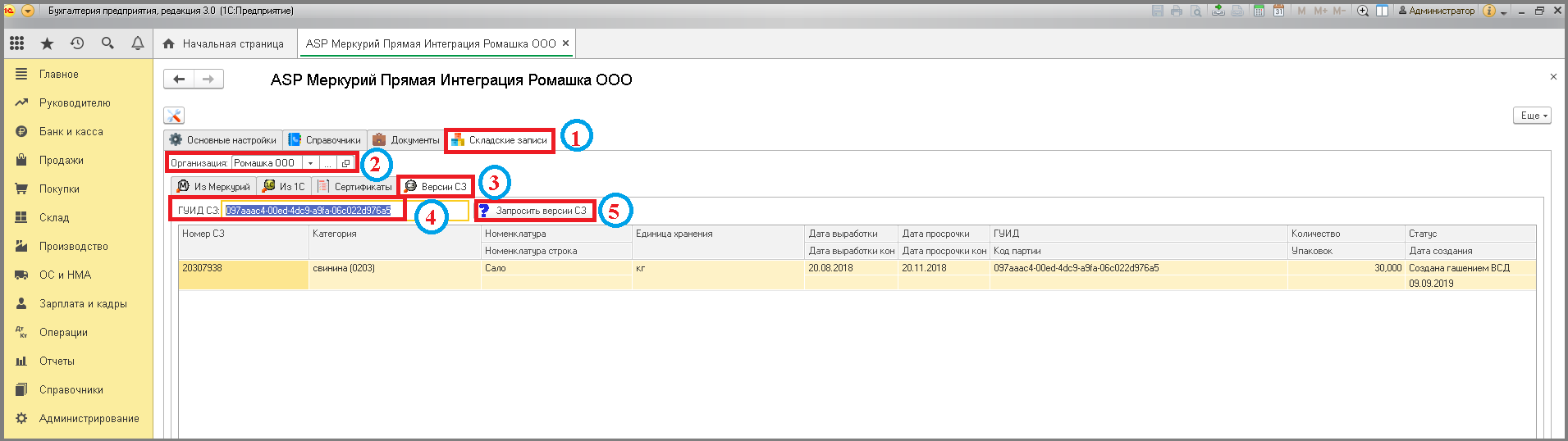
Task: Click the calendar icon in the title bar
Action: point(1279,11)
